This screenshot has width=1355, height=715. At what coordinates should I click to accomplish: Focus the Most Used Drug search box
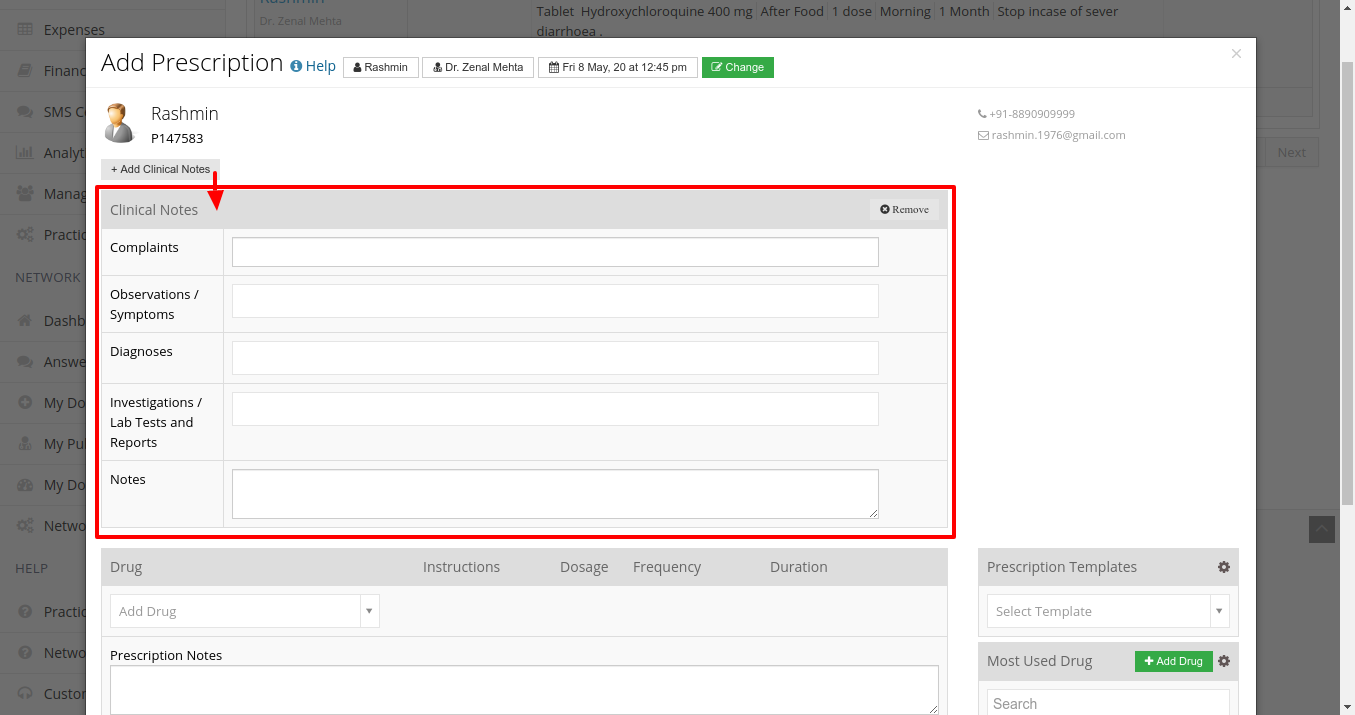(x=1108, y=702)
